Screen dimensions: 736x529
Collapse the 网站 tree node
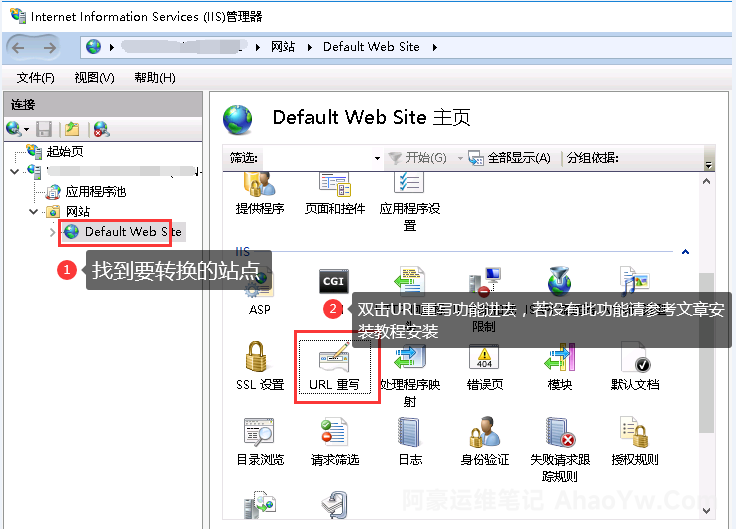[x=35, y=212]
